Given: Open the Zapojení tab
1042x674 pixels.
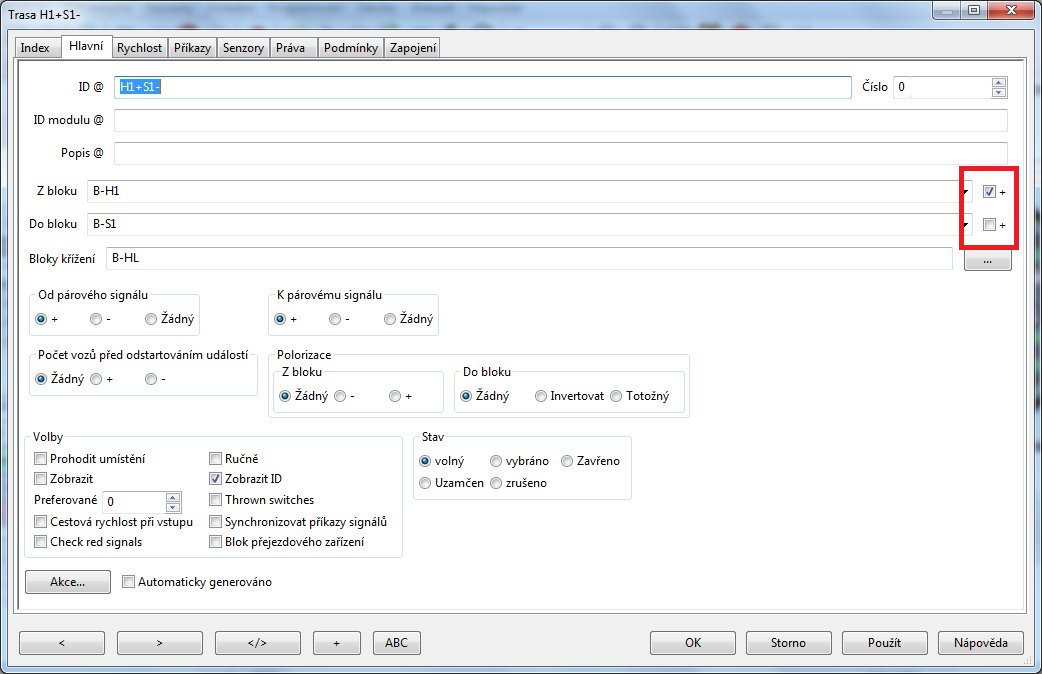Looking at the screenshot, I should point(412,48).
